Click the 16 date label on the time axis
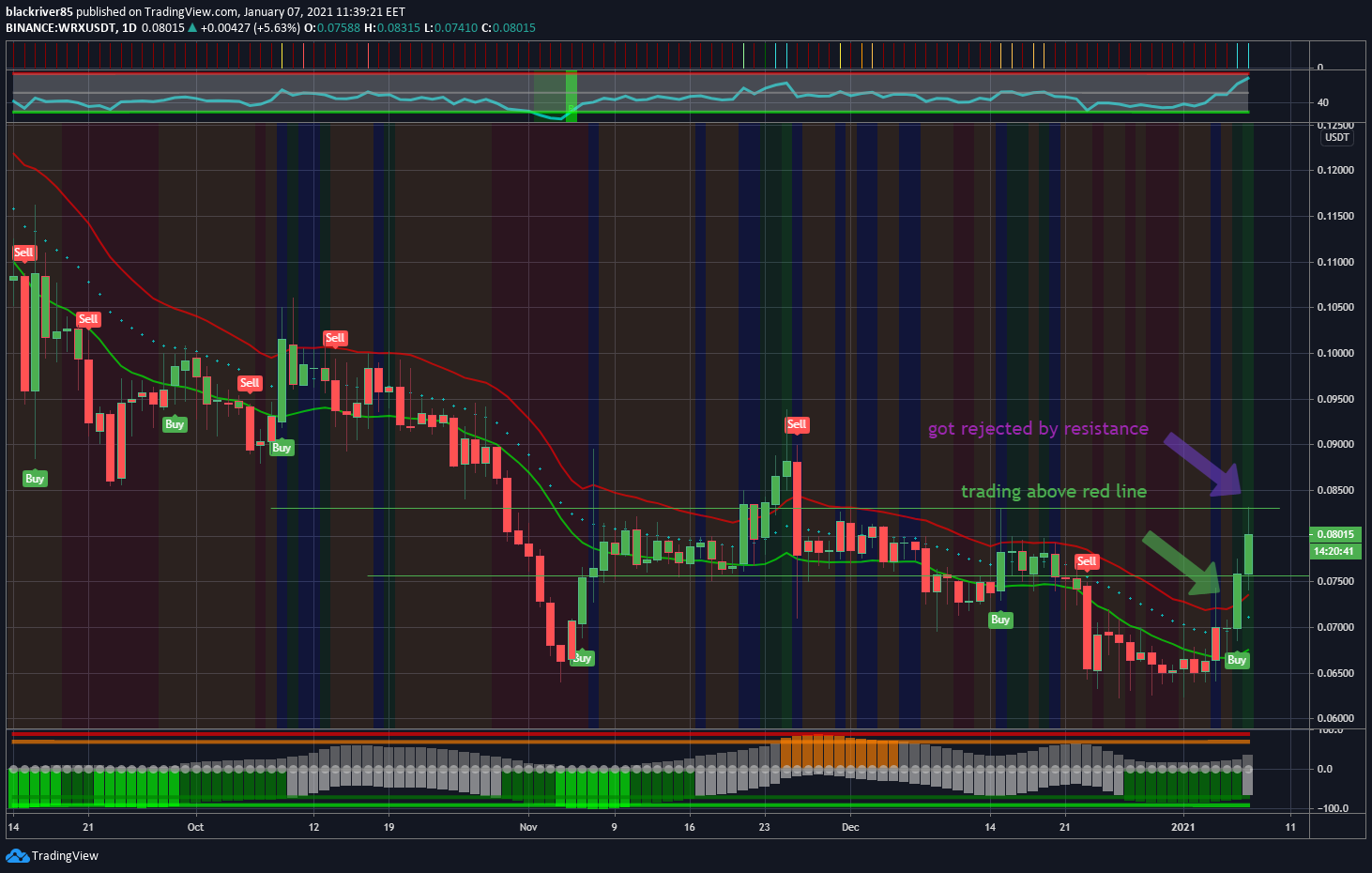This screenshot has width=1372, height=873. point(690,827)
